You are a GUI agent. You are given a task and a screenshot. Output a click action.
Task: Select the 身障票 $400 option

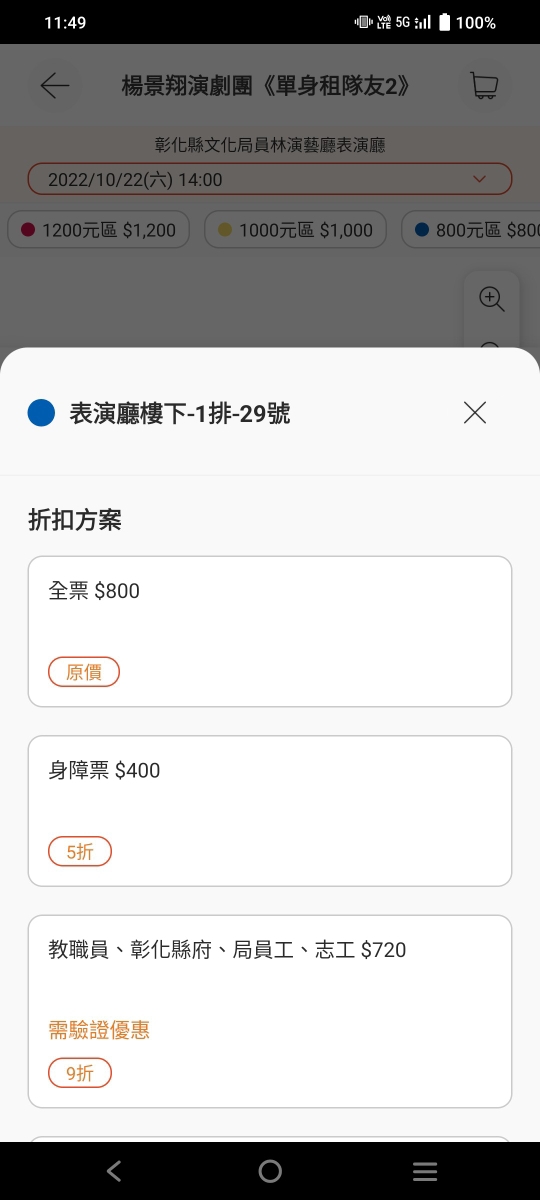[270, 811]
